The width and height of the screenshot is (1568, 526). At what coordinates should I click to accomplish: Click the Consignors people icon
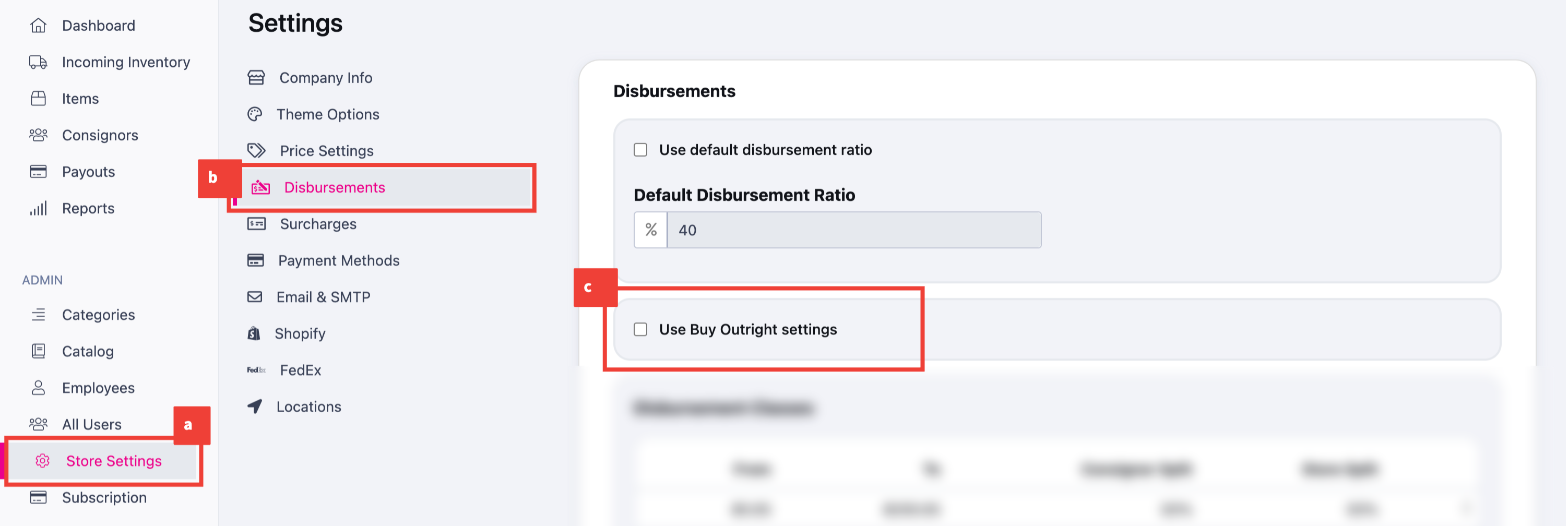[x=38, y=135]
